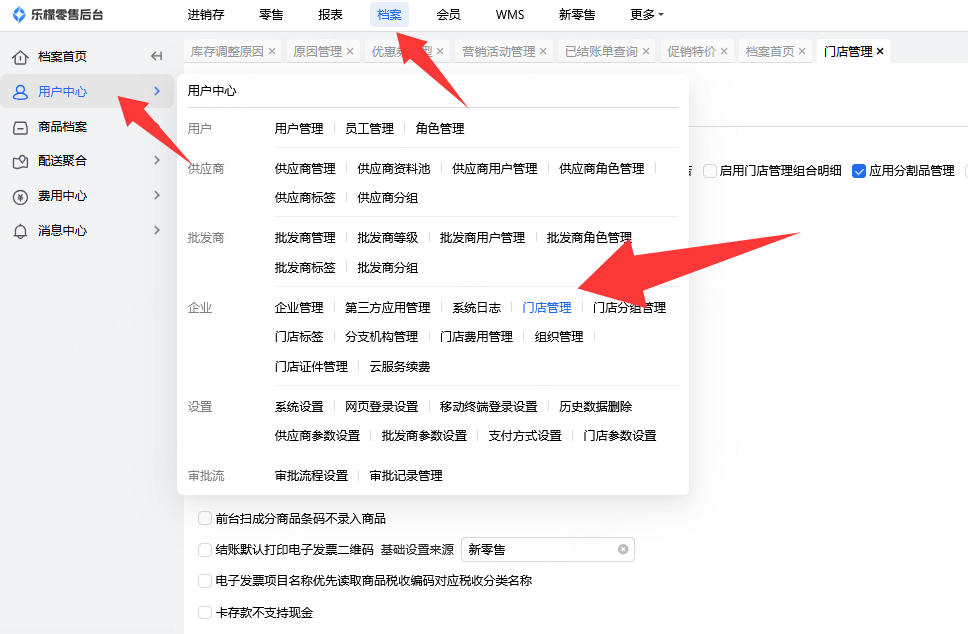Screen dimensions: 968x634
Task: Collapse the sidebar with the arrow icon
Action: click(157, 56)
